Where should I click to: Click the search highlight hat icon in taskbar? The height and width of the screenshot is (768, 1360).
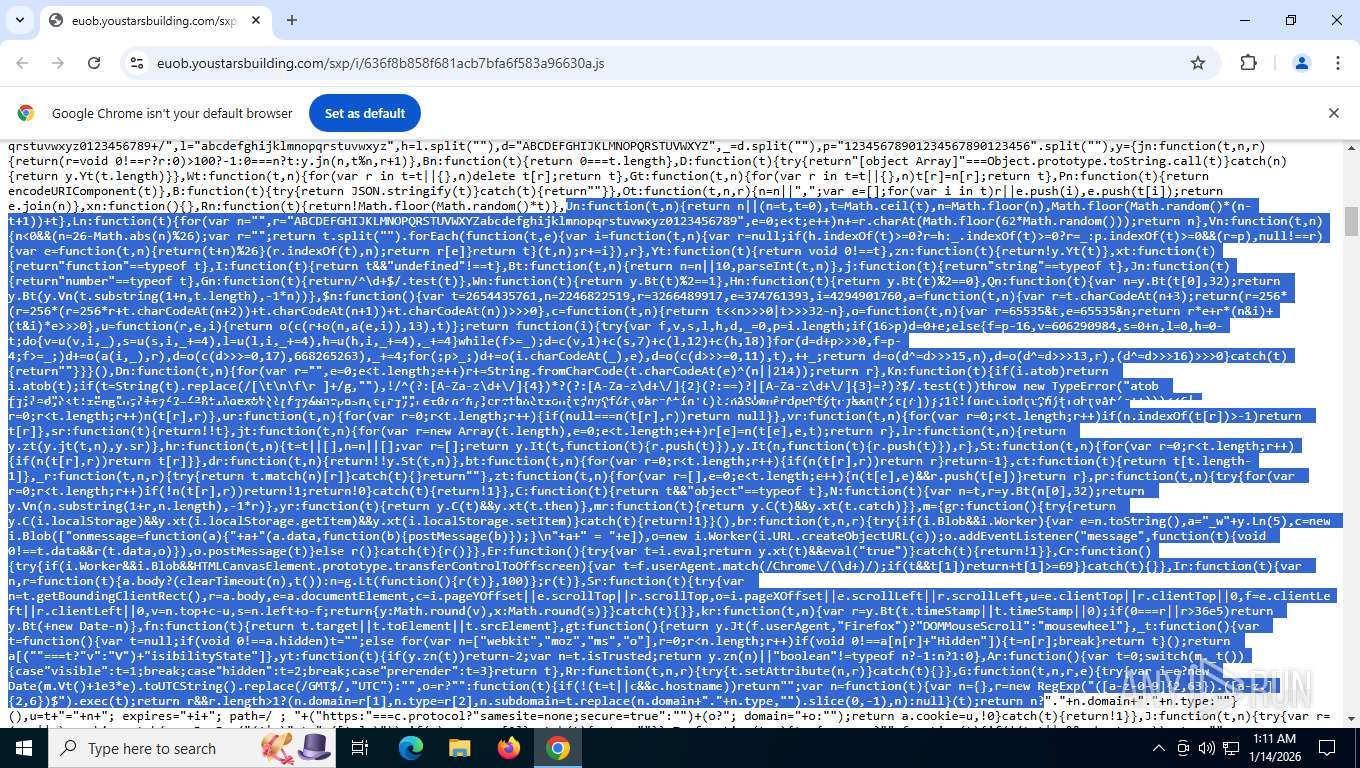297,747
